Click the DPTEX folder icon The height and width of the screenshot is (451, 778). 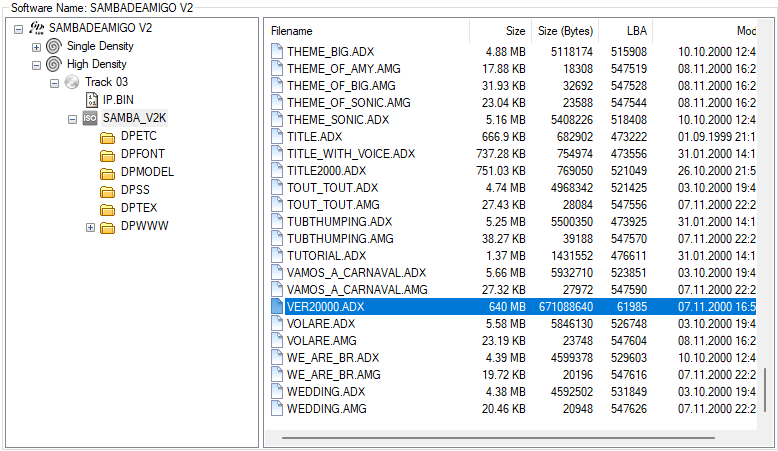coord(108,209)
